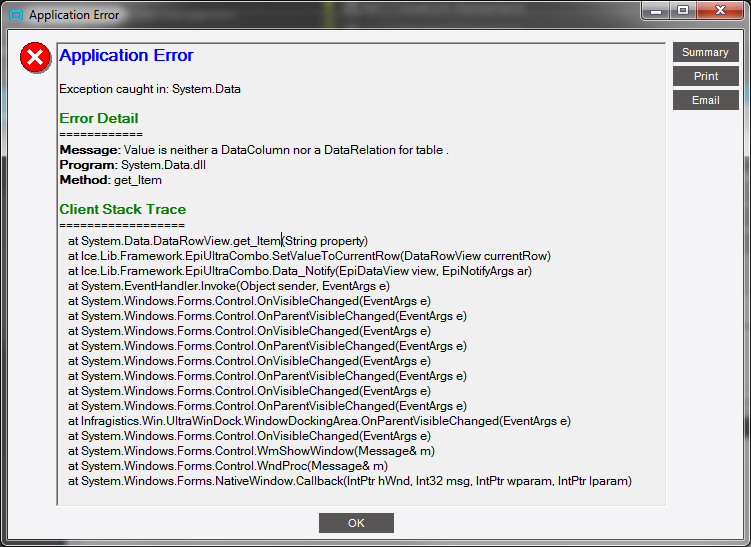Screen dimensions: 751x547
Task: Click the Summary button
Action: [705, 52]
